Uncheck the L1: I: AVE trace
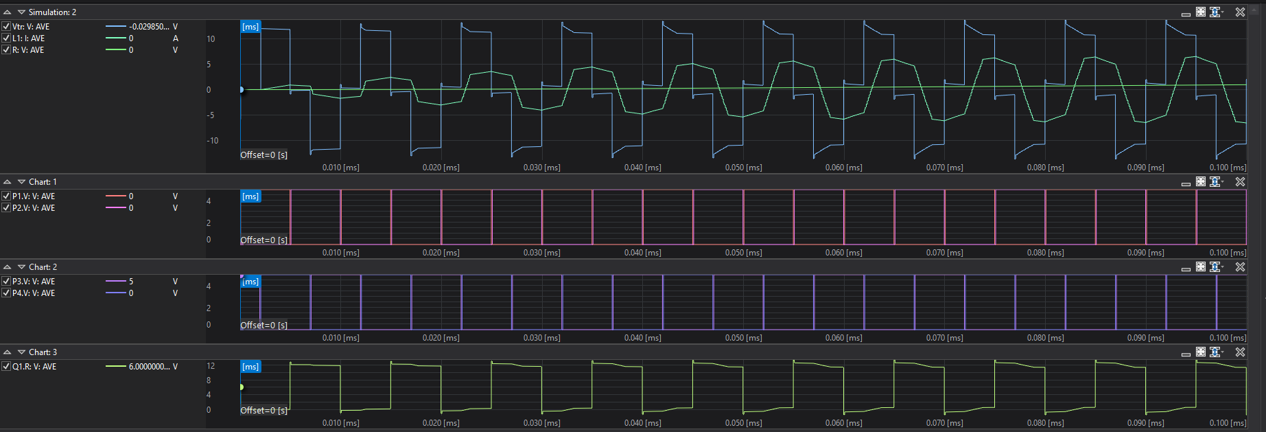The height and width of the screenshot is (432, 1266). (x=7, y=38)
